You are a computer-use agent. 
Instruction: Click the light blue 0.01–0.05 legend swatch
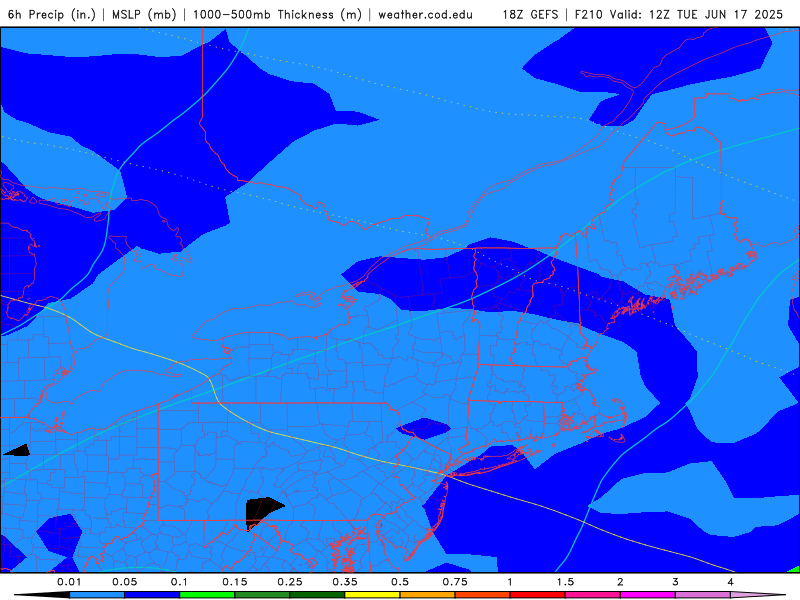click(97, 595)
